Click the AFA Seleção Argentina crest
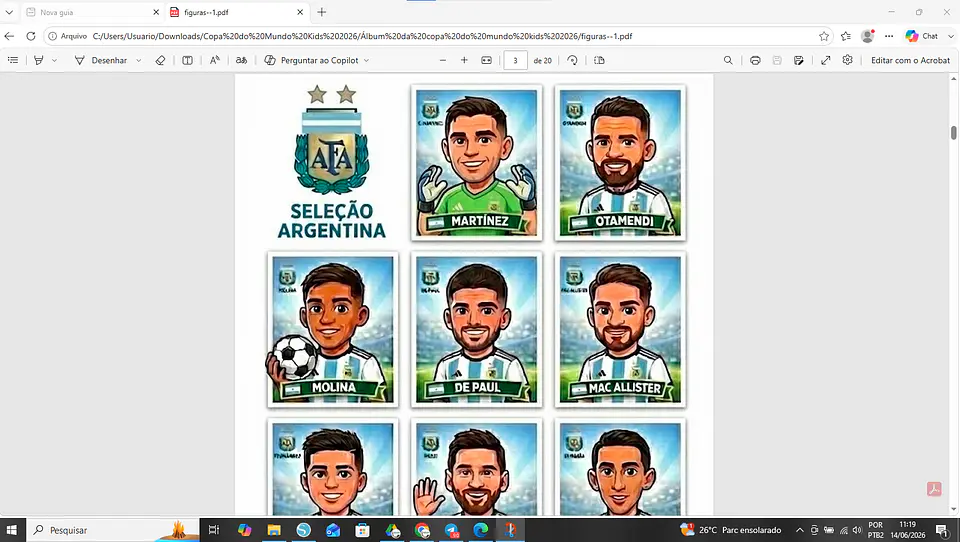 point(332,162)
